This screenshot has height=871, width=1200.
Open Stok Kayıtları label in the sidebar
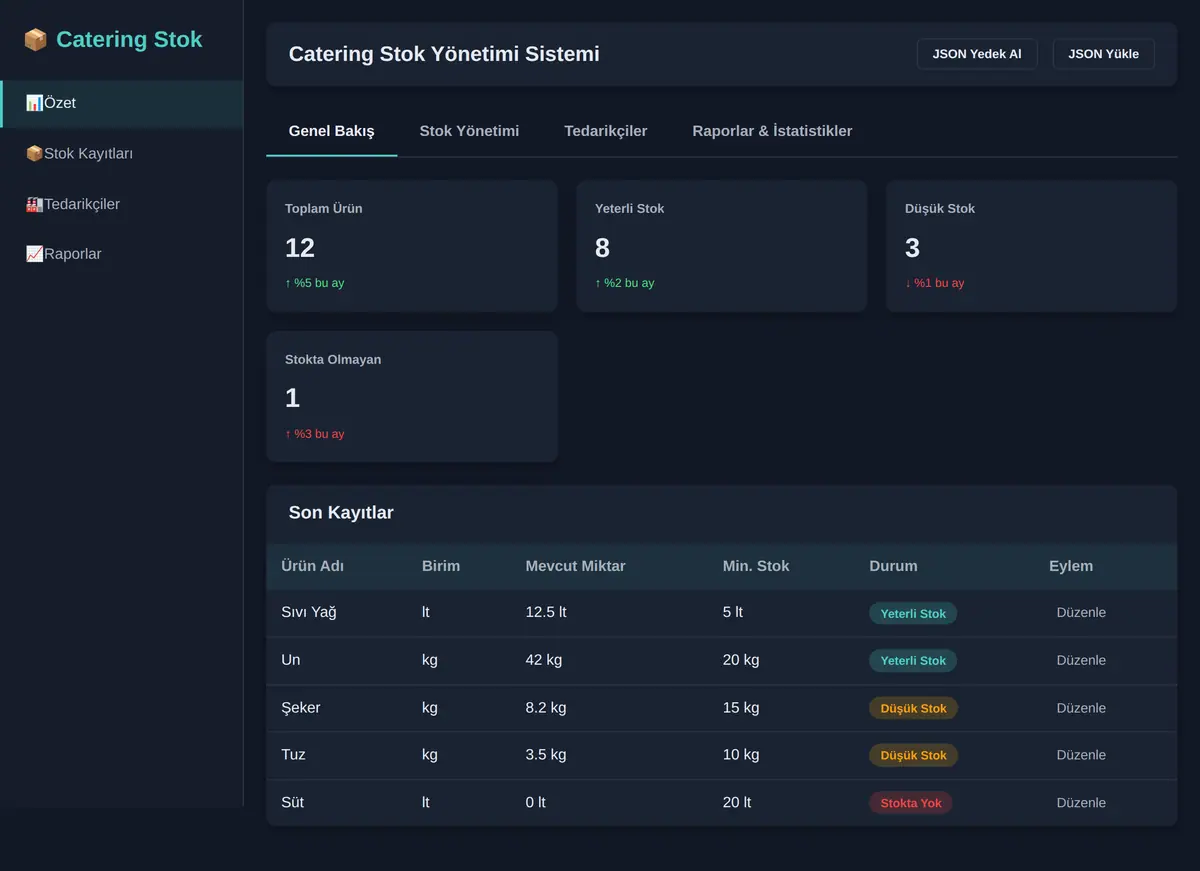tap(88, 154)
